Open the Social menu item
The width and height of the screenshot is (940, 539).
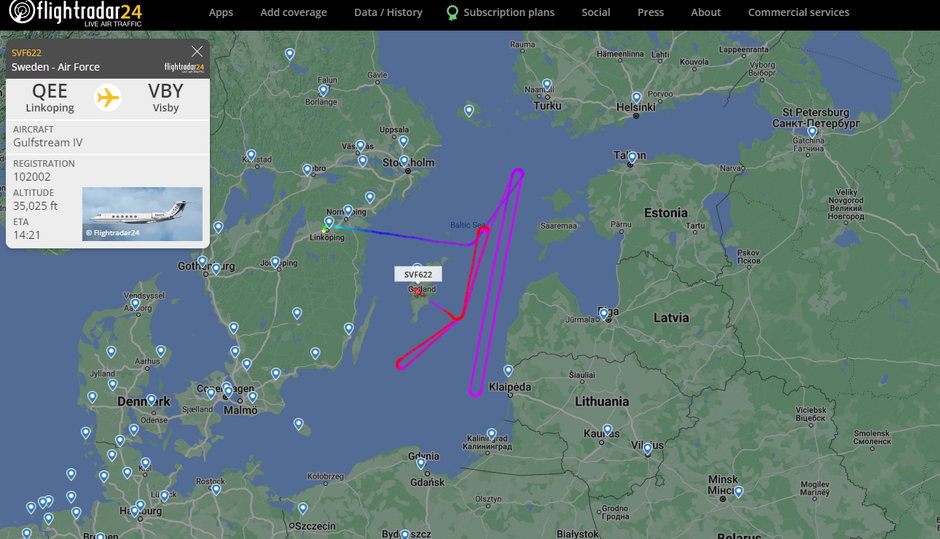(596, 12)
